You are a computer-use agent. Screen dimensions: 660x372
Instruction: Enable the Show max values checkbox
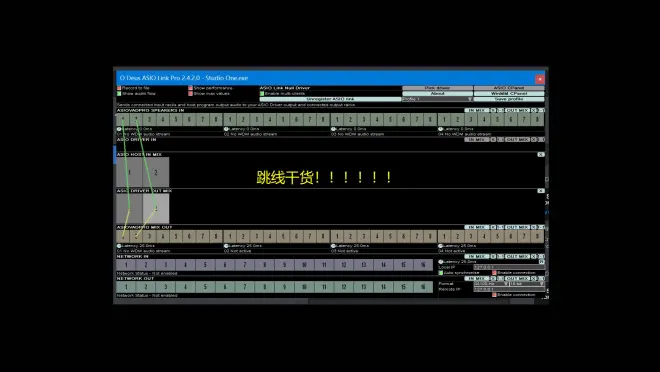[191, 93]
